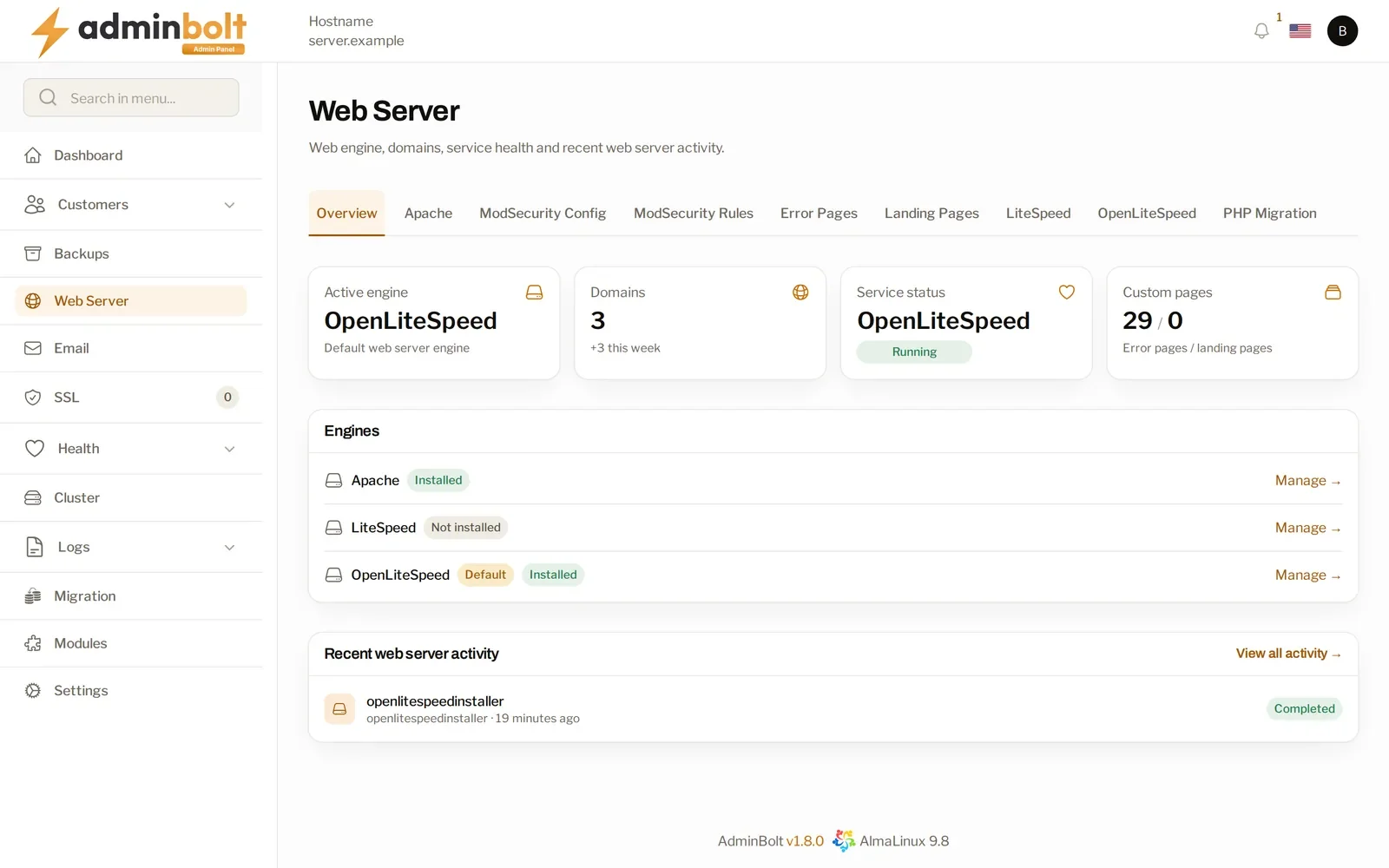Open Migration in sidebar
Viewport: 1389px width, 868px height.
[131, 596]
